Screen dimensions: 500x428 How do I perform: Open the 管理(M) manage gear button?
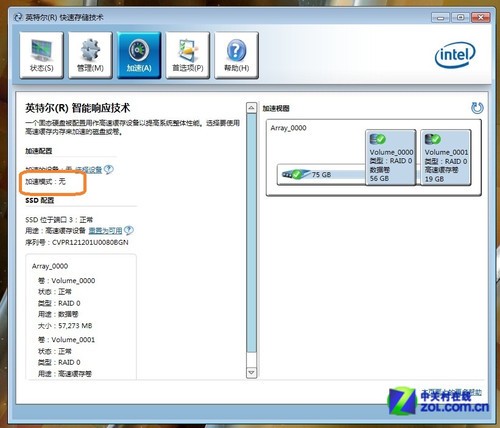pyautogui.click(x=90, y=55)
